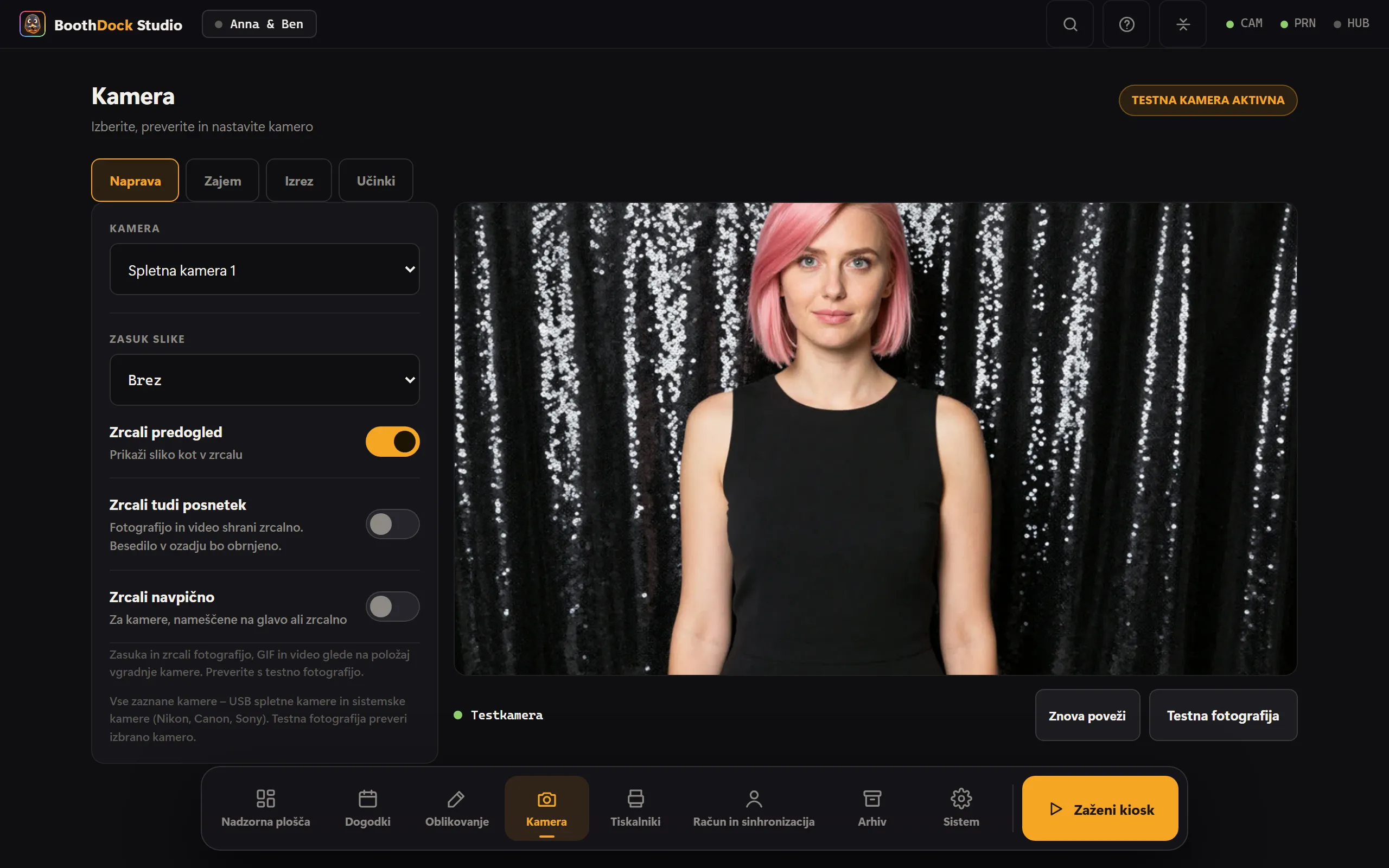Select the Naprava tab
1389x868 pixels.
tap(135, 180)
